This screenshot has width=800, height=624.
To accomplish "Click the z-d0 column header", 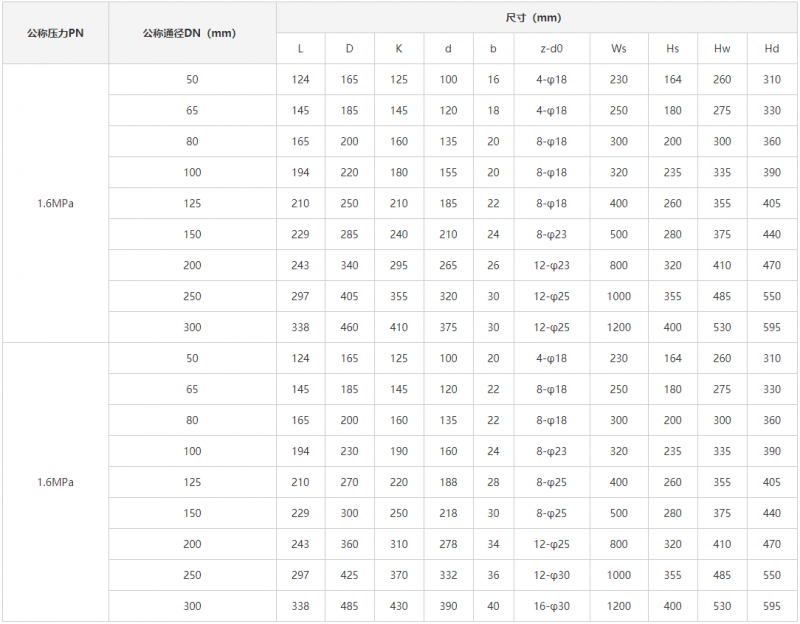I will click(552, 48).
